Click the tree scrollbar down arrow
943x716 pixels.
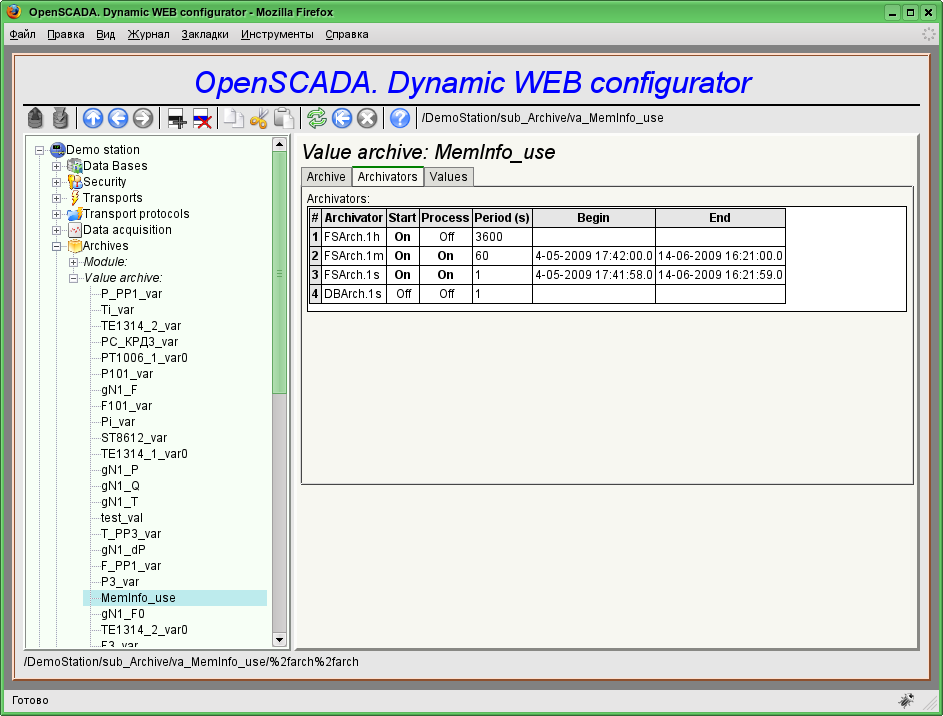[x=280, y=639]
